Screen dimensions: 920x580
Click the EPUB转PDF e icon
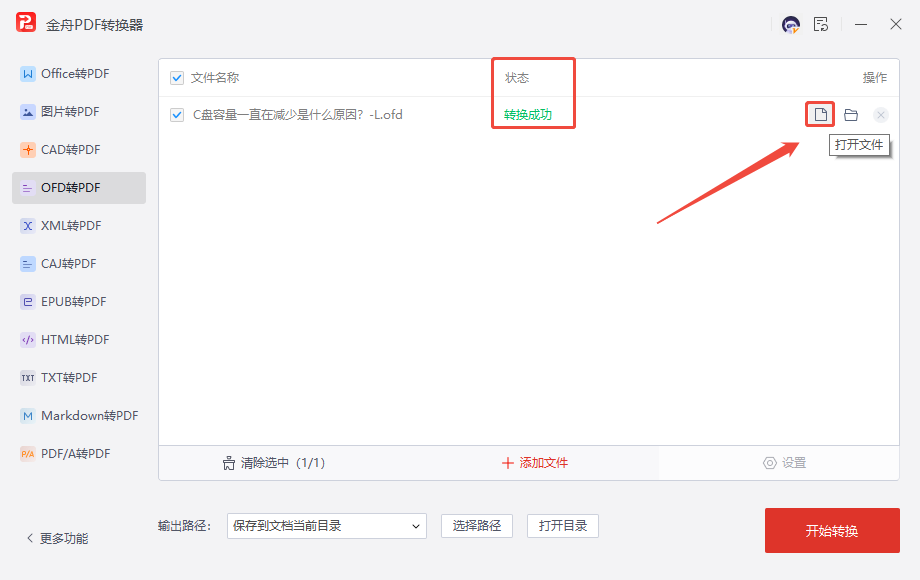pyautogui.click(x=28, y=302)
